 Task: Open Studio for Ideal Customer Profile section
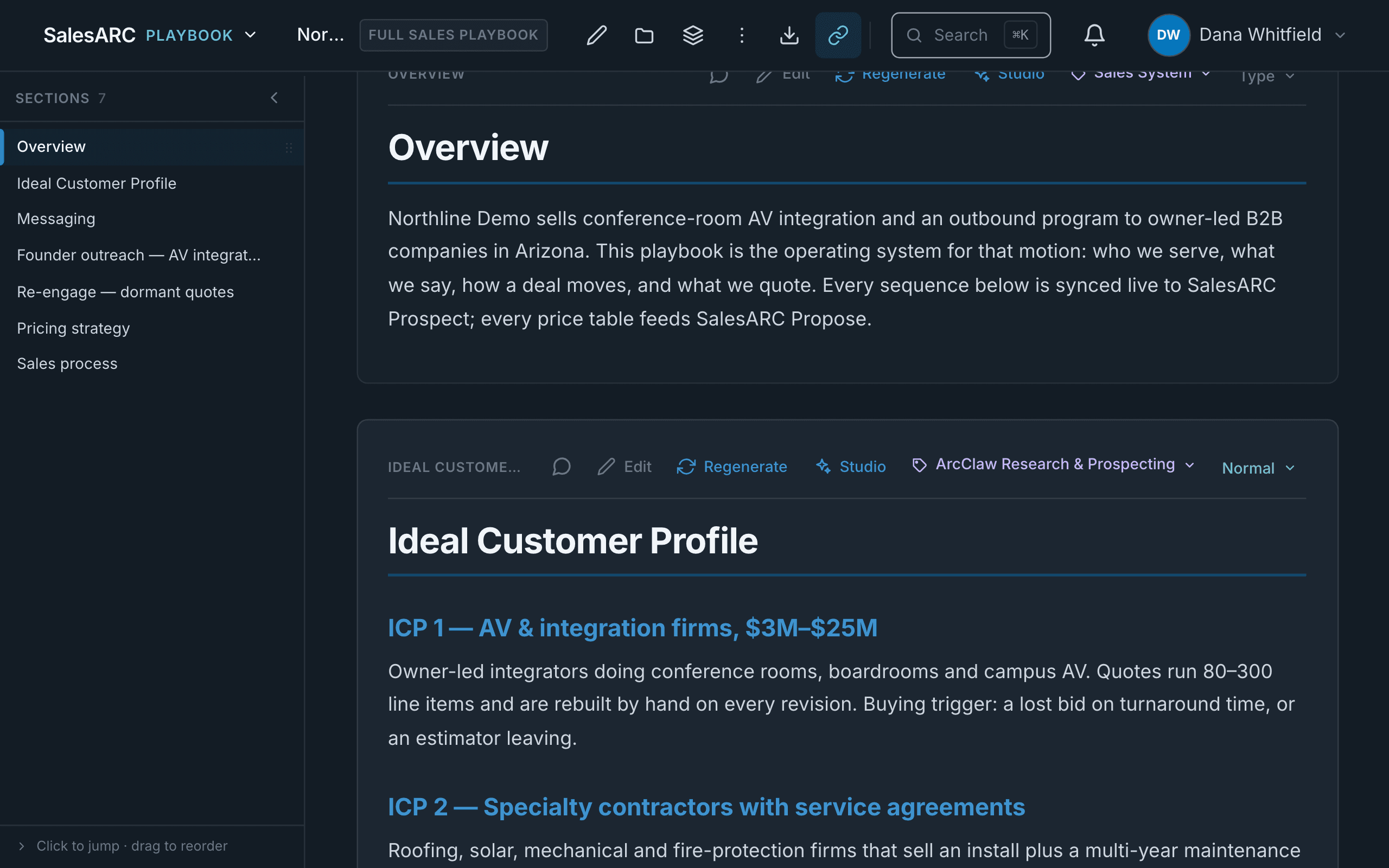point(851,467)
